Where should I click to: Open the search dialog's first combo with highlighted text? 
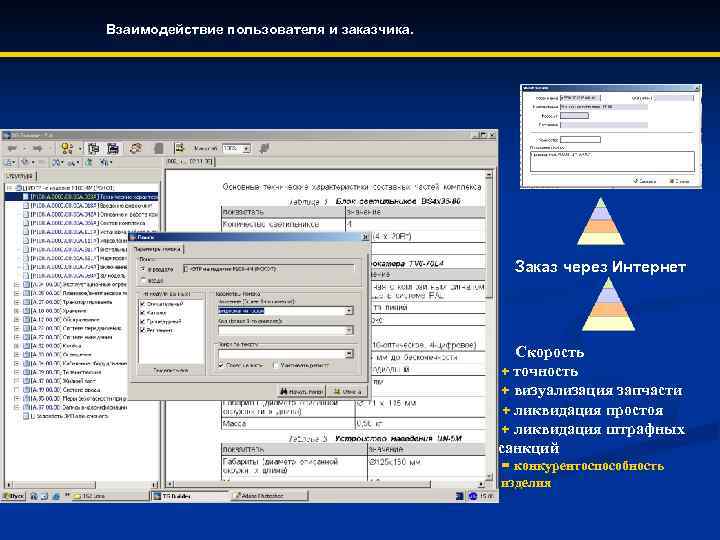349,311
